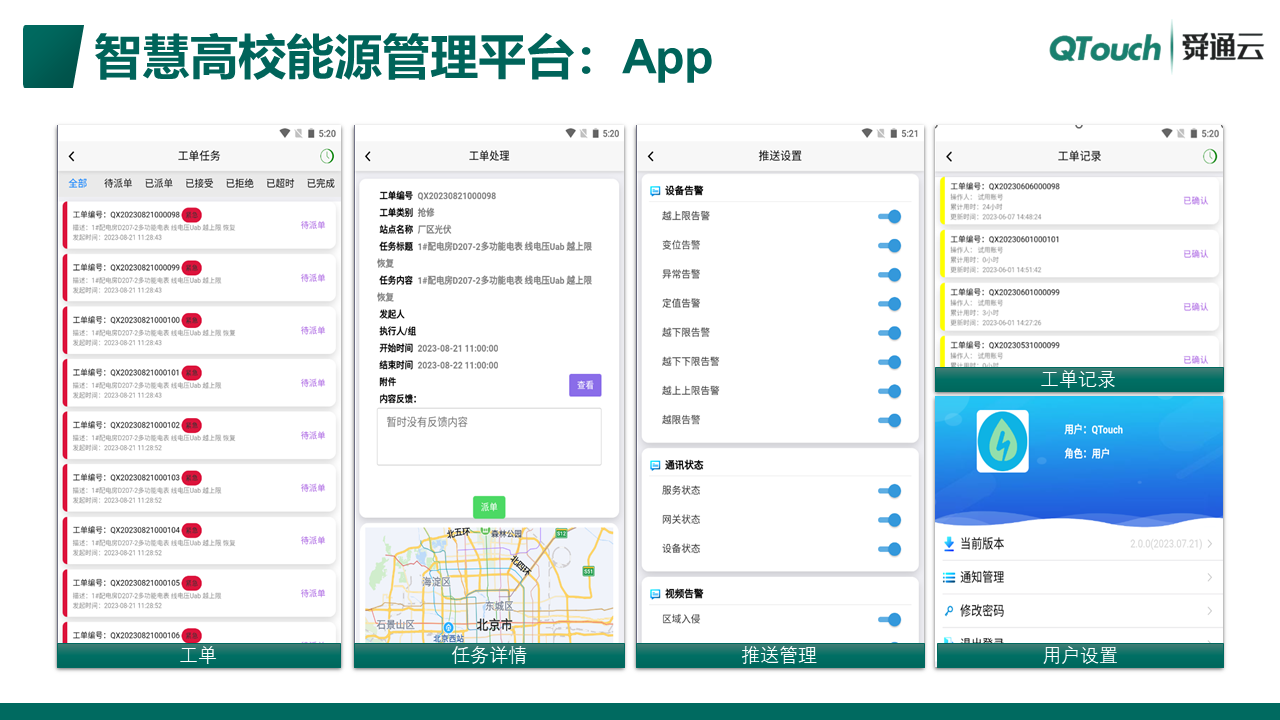This screenshot has width=1280, height=720.
Task: Click the 修改密码 icon
Action: pos(951,609)
